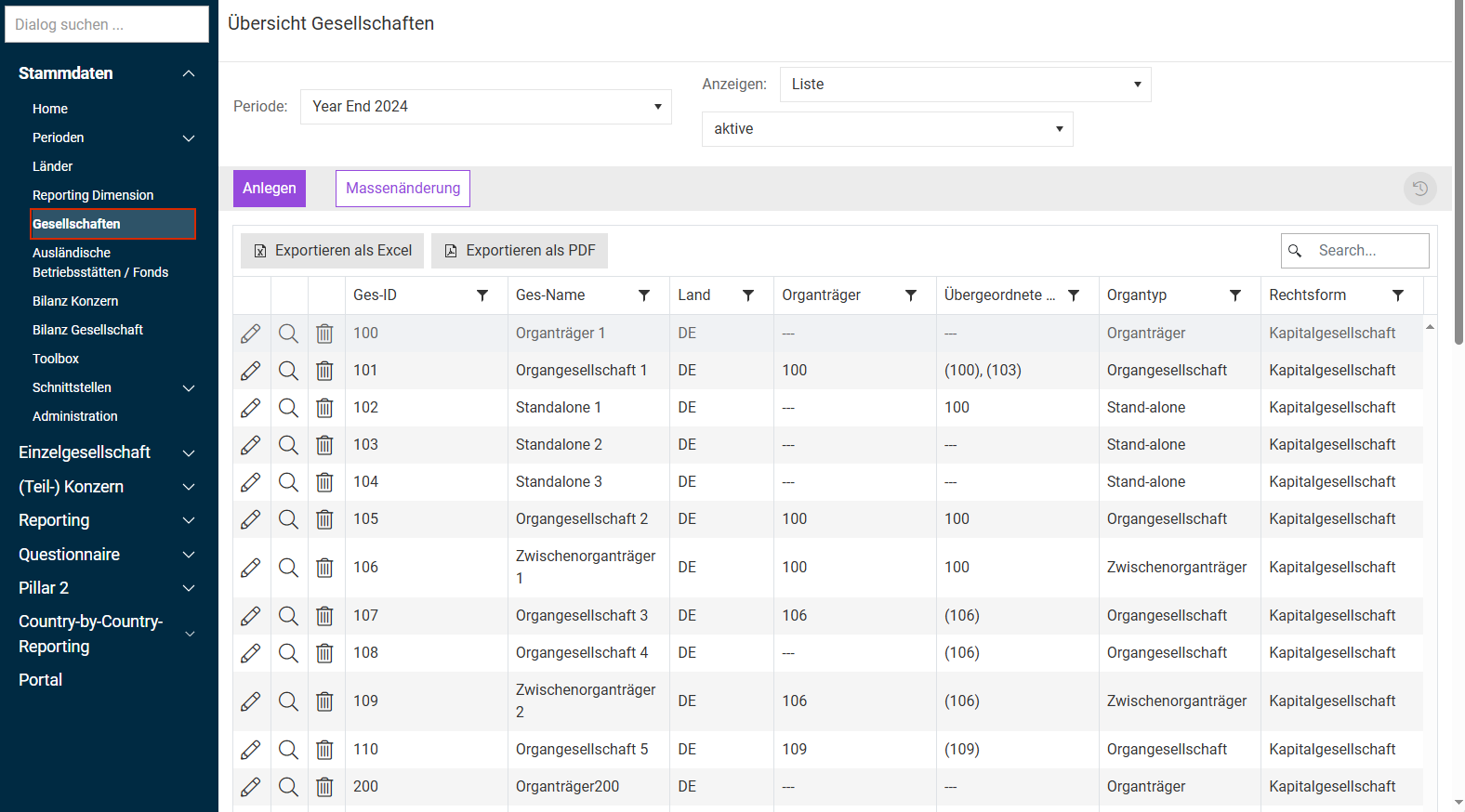
Task: Delete Standalone 2 using the trash icon
Action: pos(324,445)
